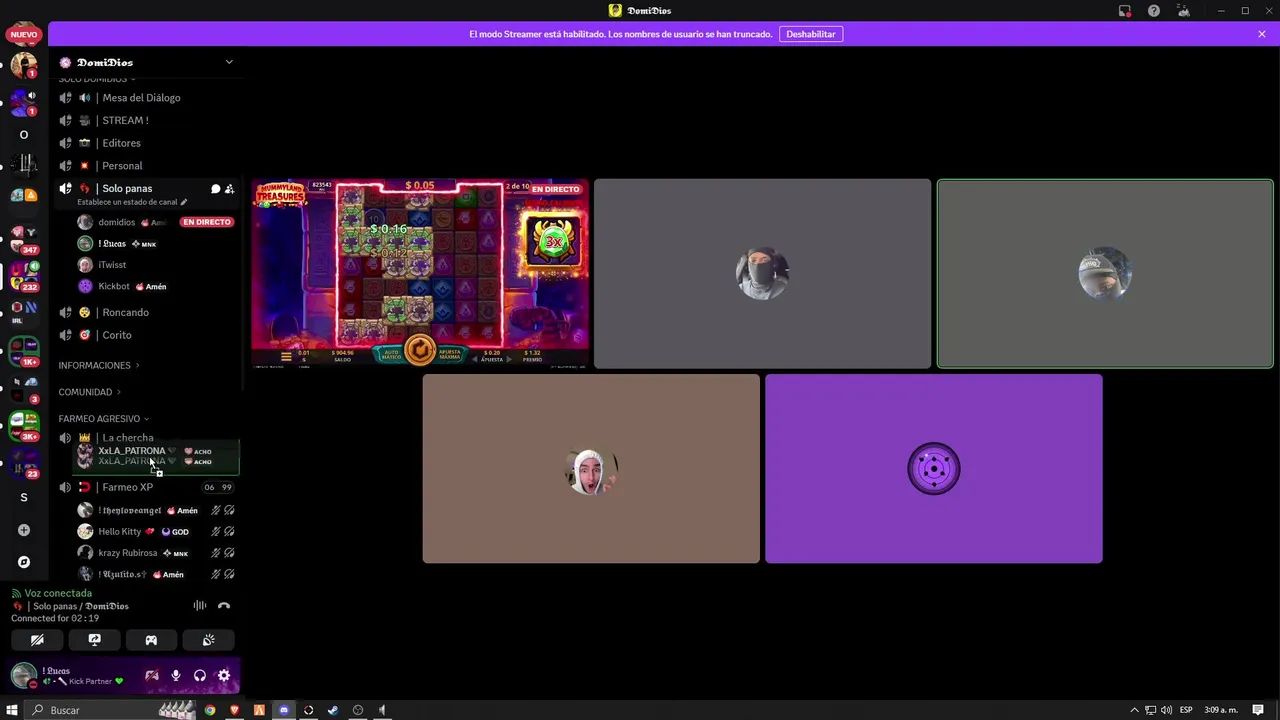This screenshot has height=720, width=1280.
Task: Open Windows notification center
Action: coord(1258,710)
